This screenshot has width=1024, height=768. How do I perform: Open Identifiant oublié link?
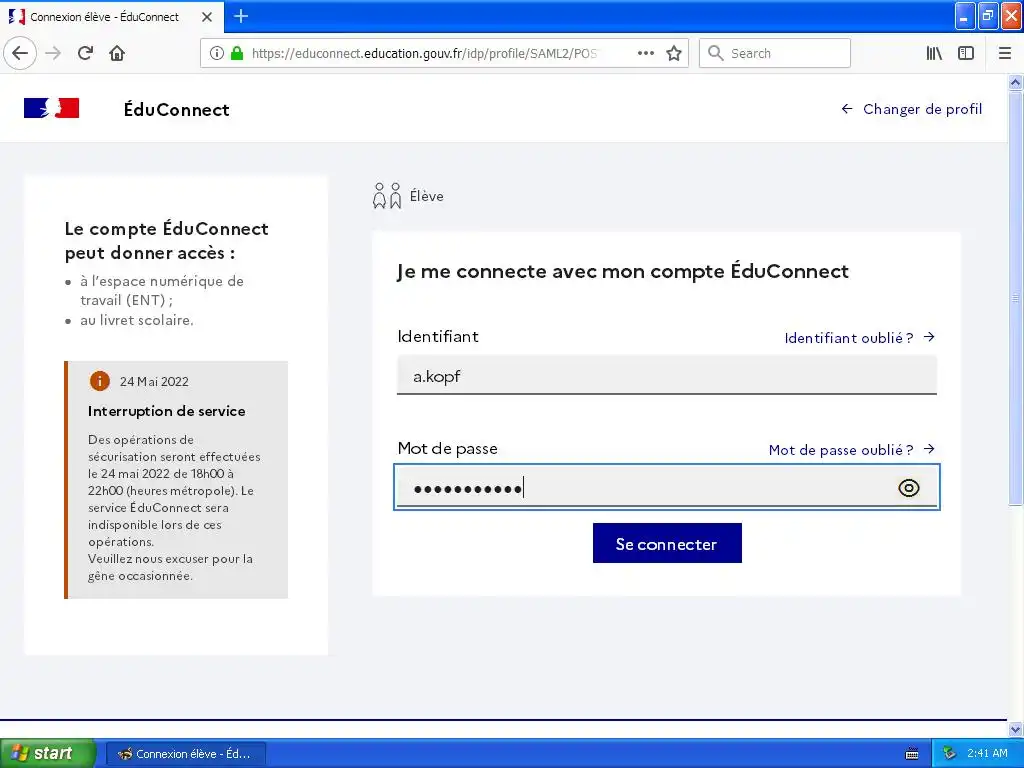point(859,338)
